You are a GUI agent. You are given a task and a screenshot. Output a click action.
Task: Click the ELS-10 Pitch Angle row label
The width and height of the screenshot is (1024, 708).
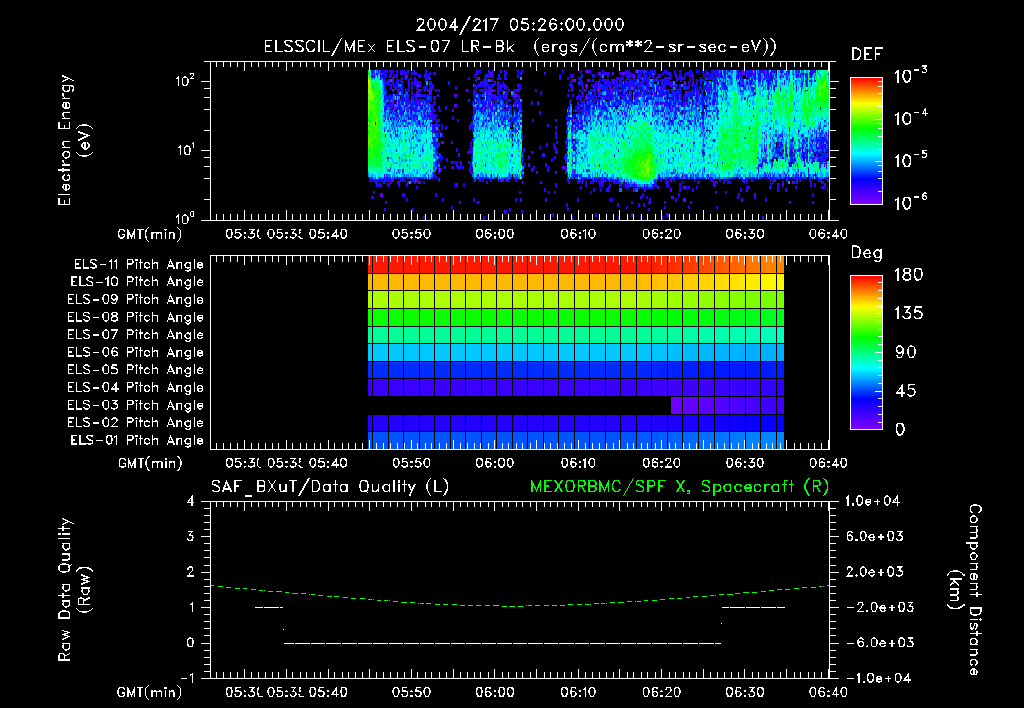click(137, 282)
